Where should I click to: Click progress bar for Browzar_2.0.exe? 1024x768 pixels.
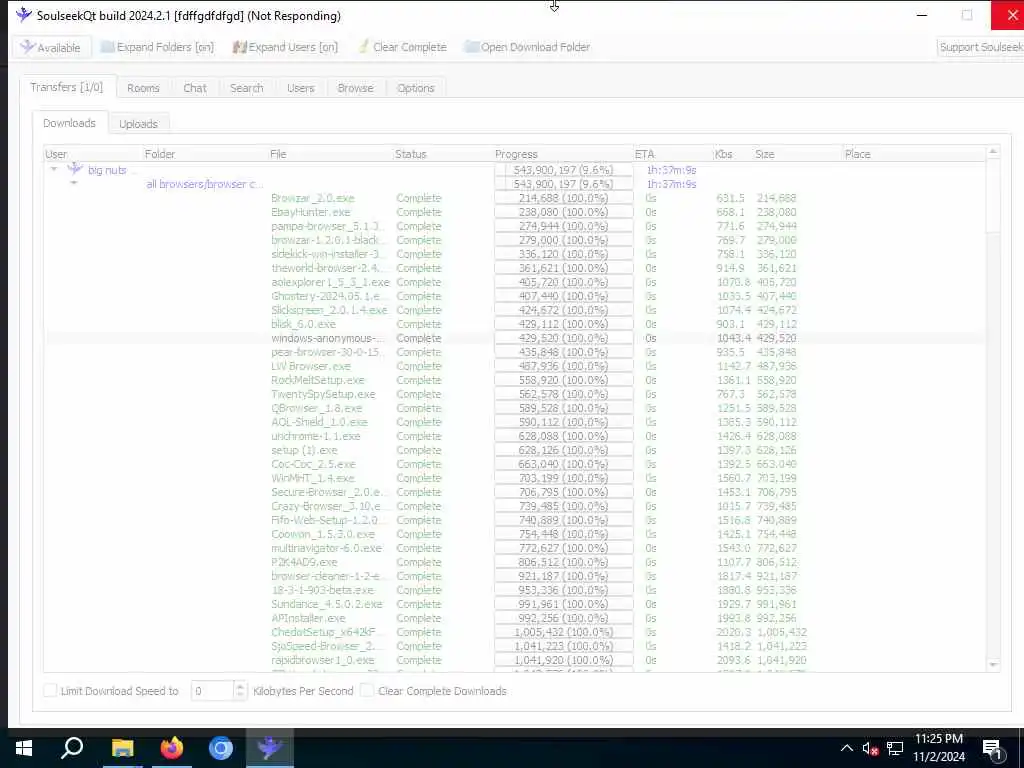pyautogui.click(x=564, y=198)
